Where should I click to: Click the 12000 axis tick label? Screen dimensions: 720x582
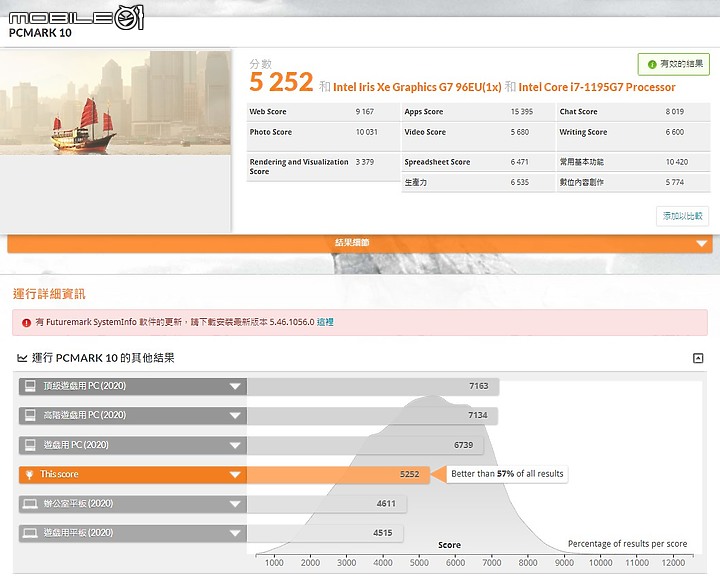(673, 563)
